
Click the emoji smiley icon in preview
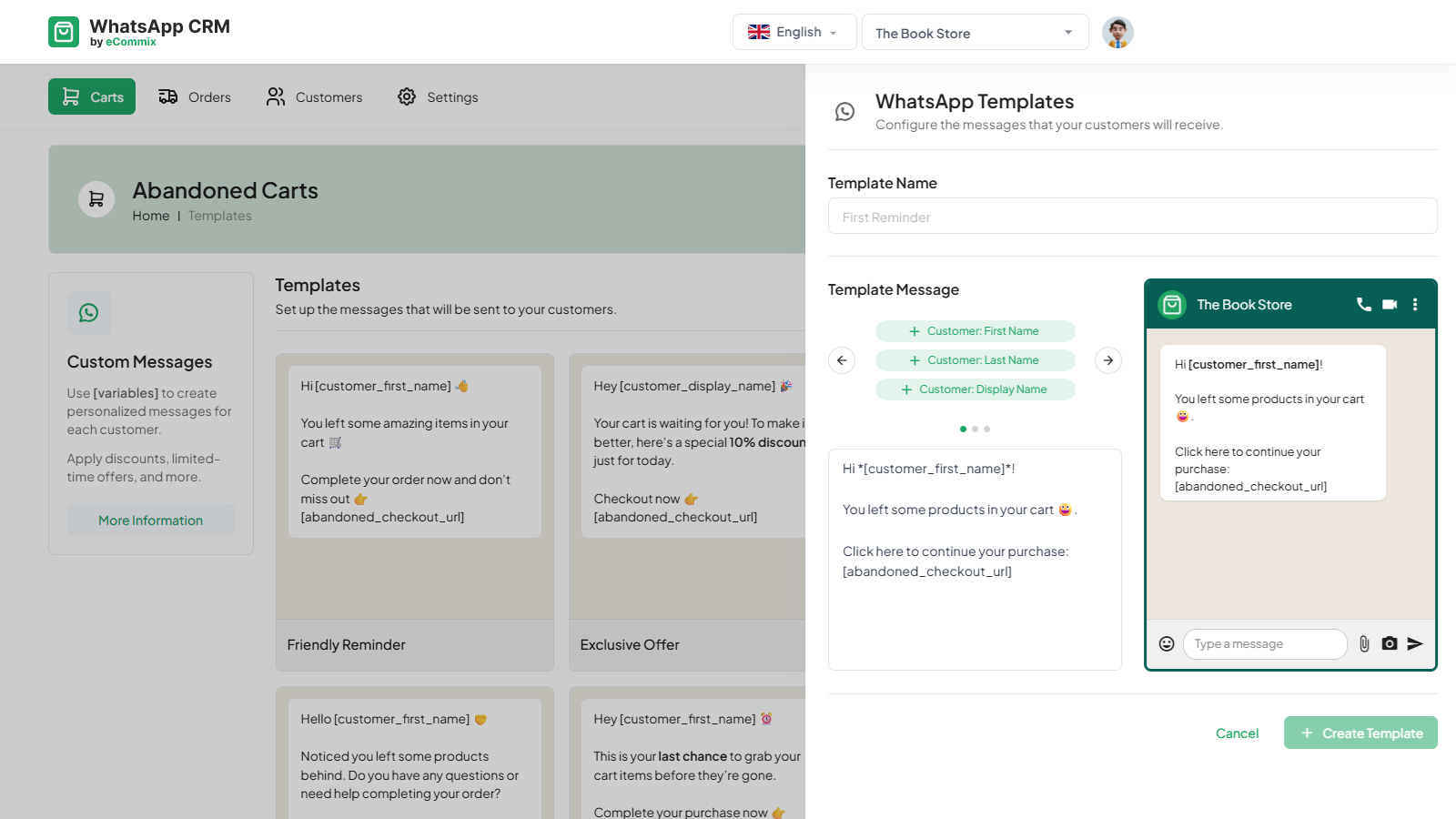point(1167,644)
